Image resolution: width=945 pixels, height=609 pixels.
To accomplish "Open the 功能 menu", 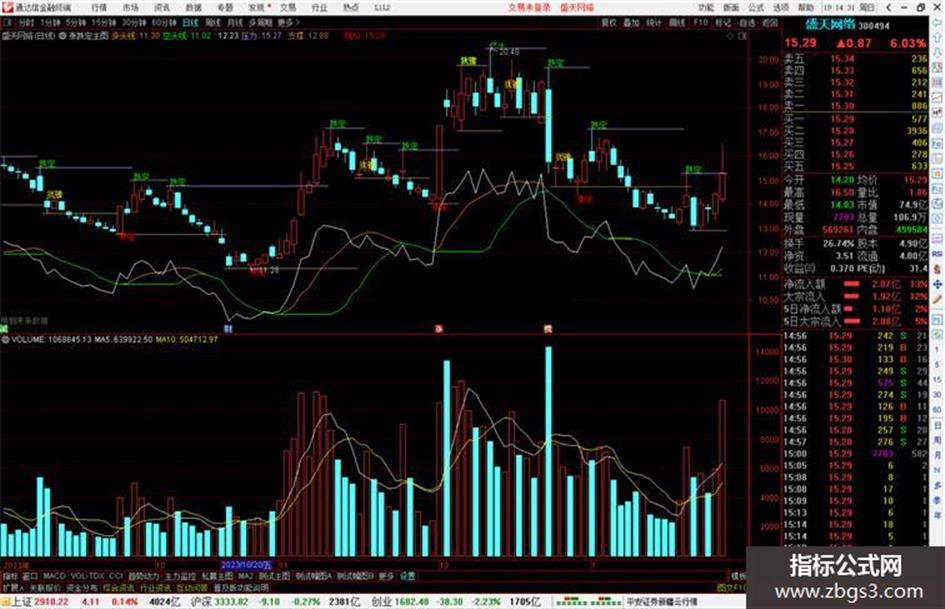I will 706,8.
